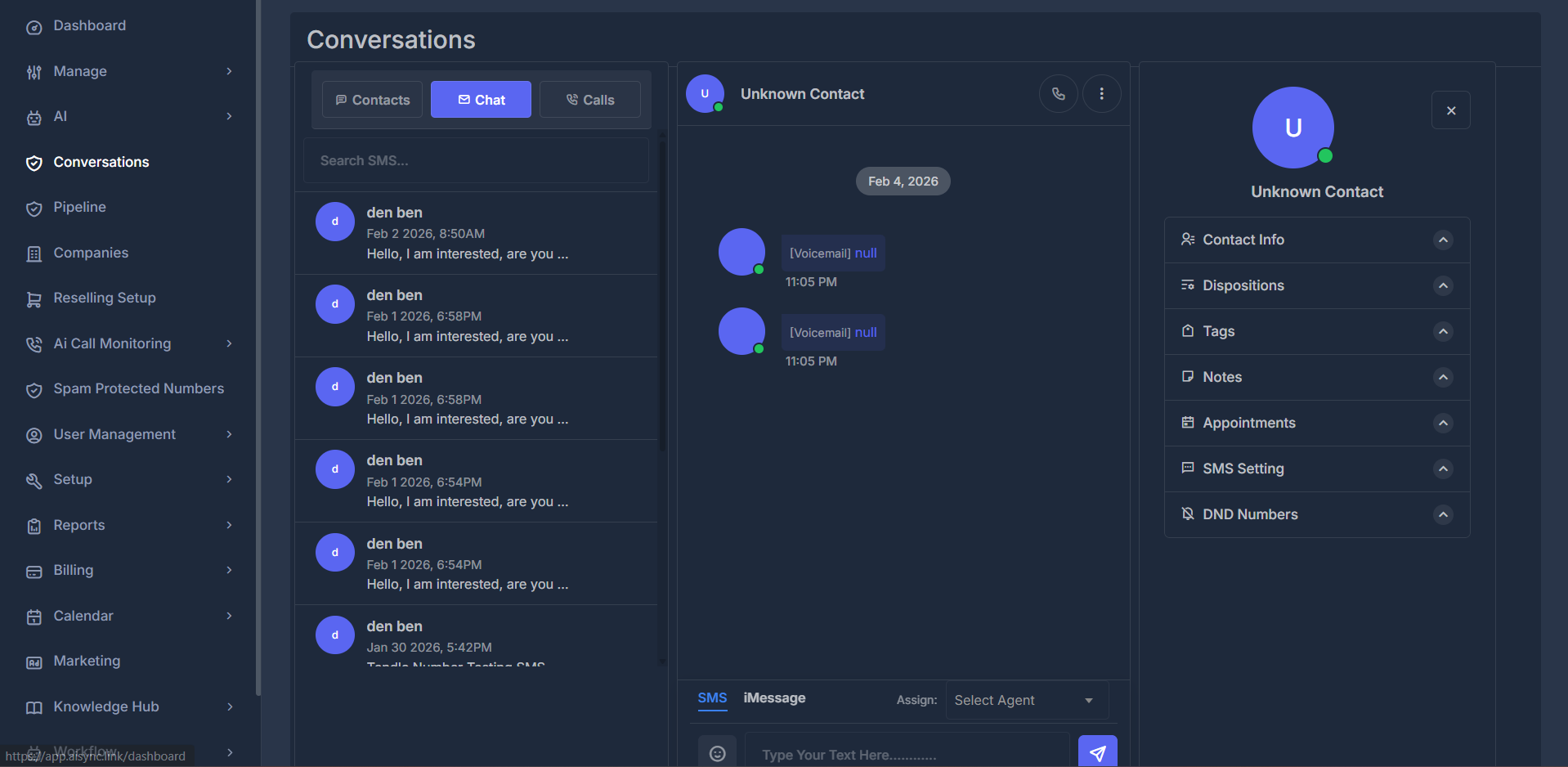Click the Search SMS input field
The image size is (1568, 767).
pyautogui.click(x=477, y=159)
